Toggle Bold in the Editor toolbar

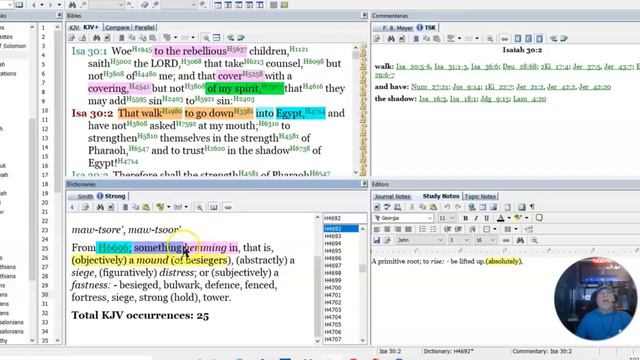point(465,218)
